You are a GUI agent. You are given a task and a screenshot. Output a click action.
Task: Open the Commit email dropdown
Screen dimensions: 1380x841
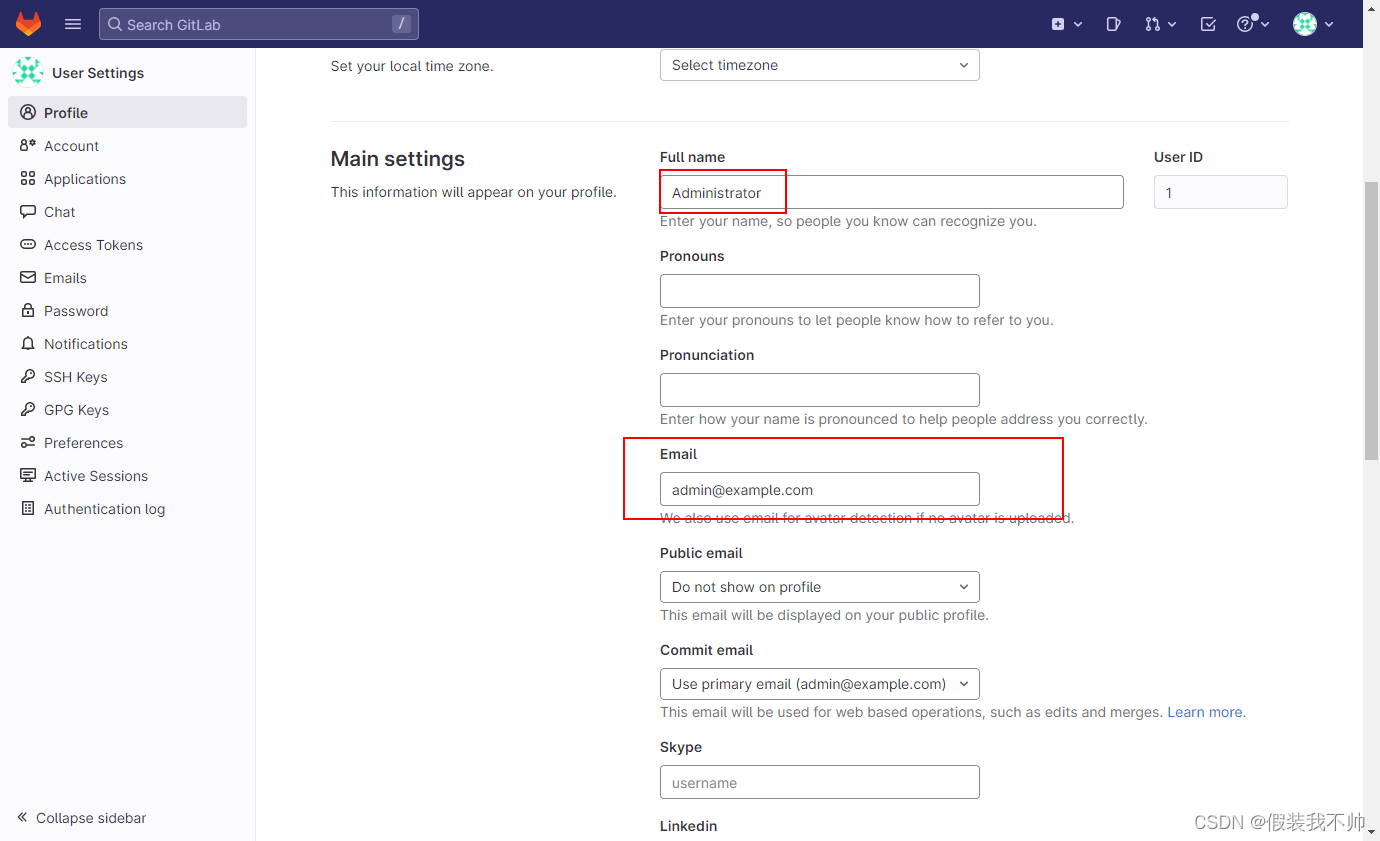(819, 684)
